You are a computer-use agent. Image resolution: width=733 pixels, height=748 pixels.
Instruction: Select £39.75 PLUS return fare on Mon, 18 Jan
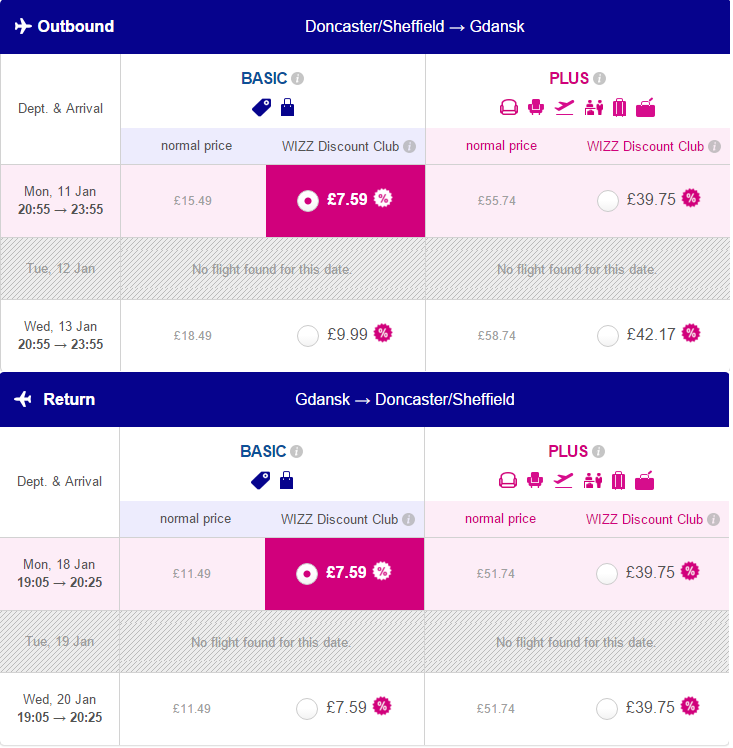[x=607, y=574]
